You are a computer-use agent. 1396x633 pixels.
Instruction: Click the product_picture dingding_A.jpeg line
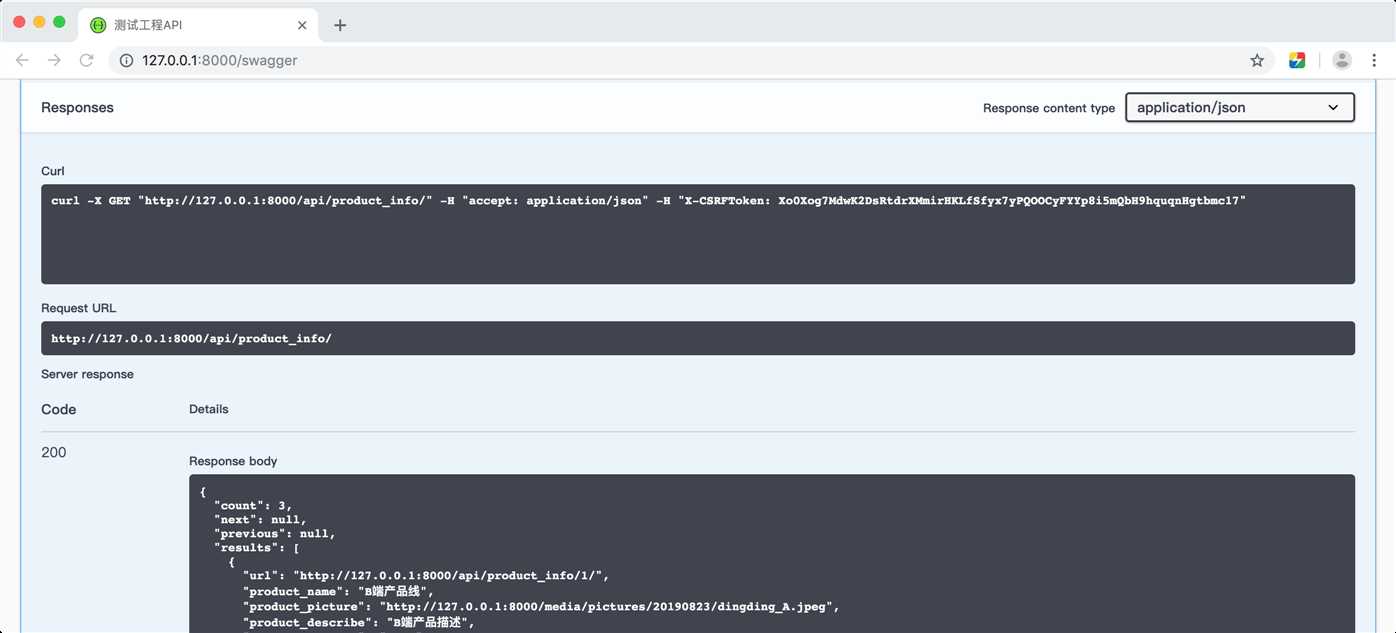coord(541,606)
